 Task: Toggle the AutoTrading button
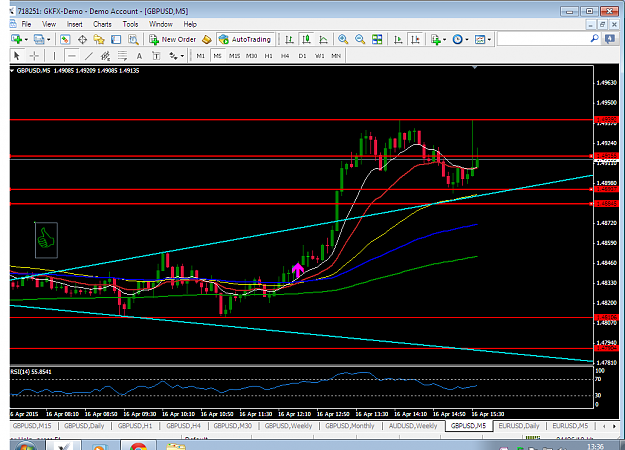tap(245, 39)
